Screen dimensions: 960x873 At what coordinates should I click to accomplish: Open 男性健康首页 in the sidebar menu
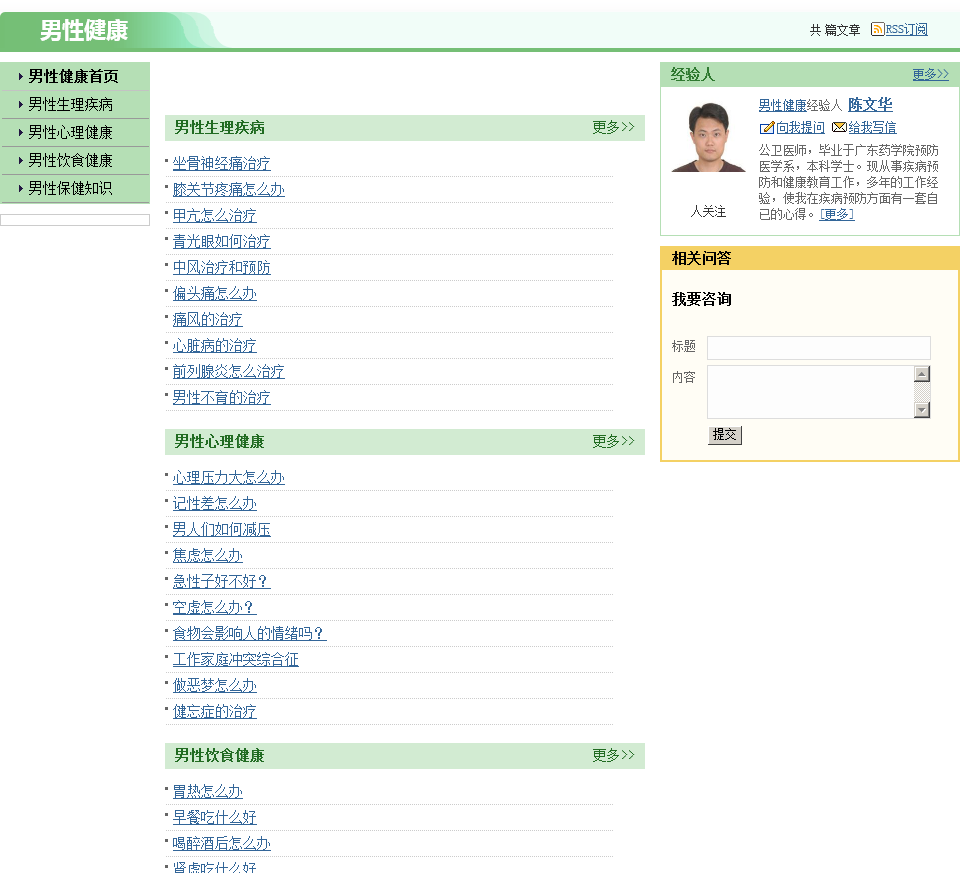(x=73, y=77)
